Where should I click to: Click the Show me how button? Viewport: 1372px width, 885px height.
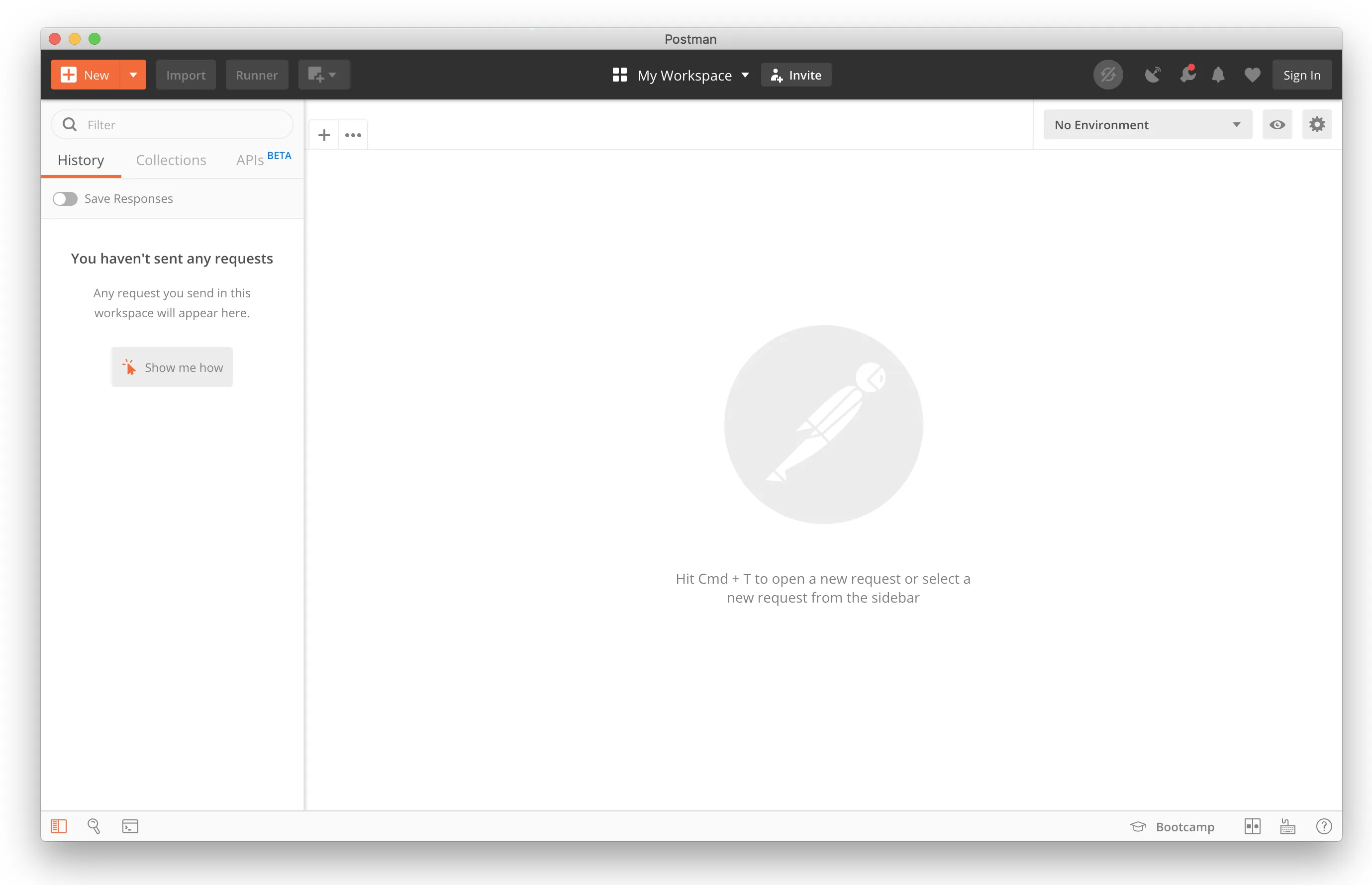[171, 366]
